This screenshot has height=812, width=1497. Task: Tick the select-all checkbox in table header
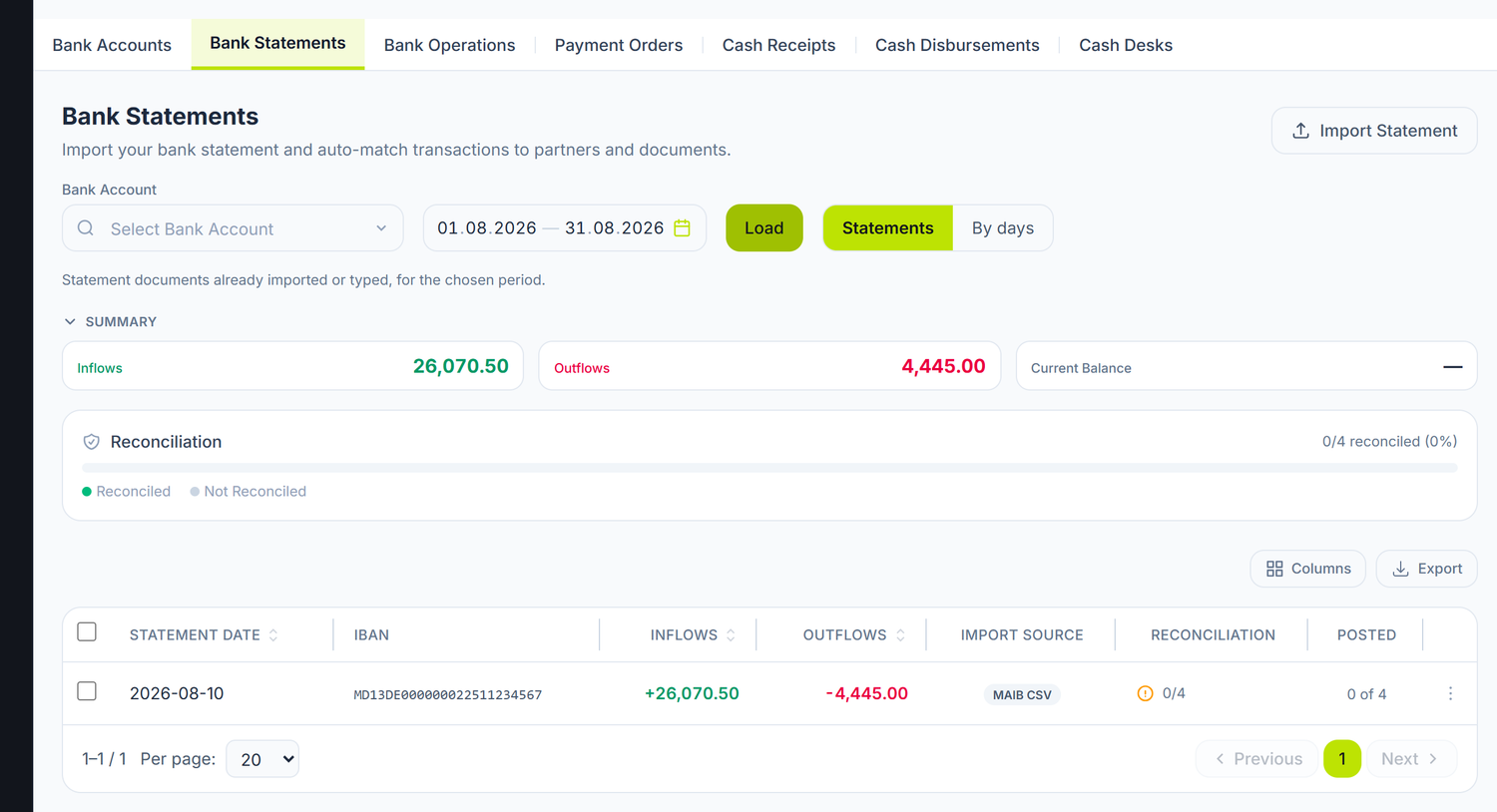click(x=87, y=631)
